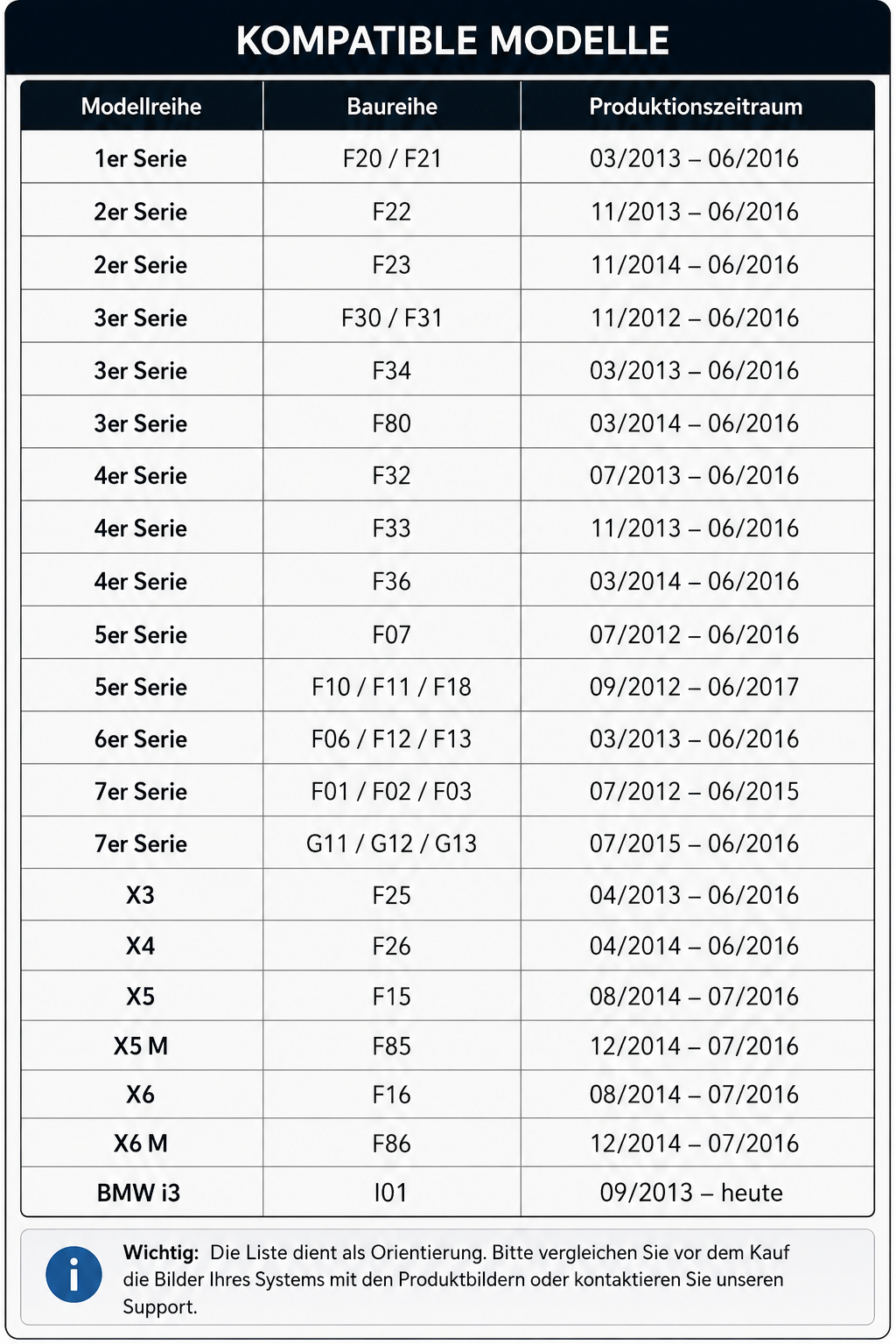Select the I01 Baureihe cell

pos(391,1193)
